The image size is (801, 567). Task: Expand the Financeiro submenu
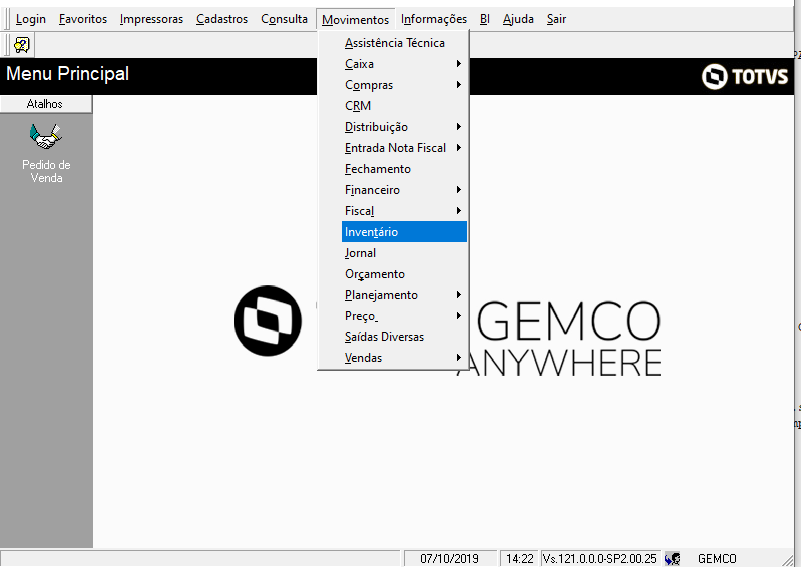(x=404, y=190)
